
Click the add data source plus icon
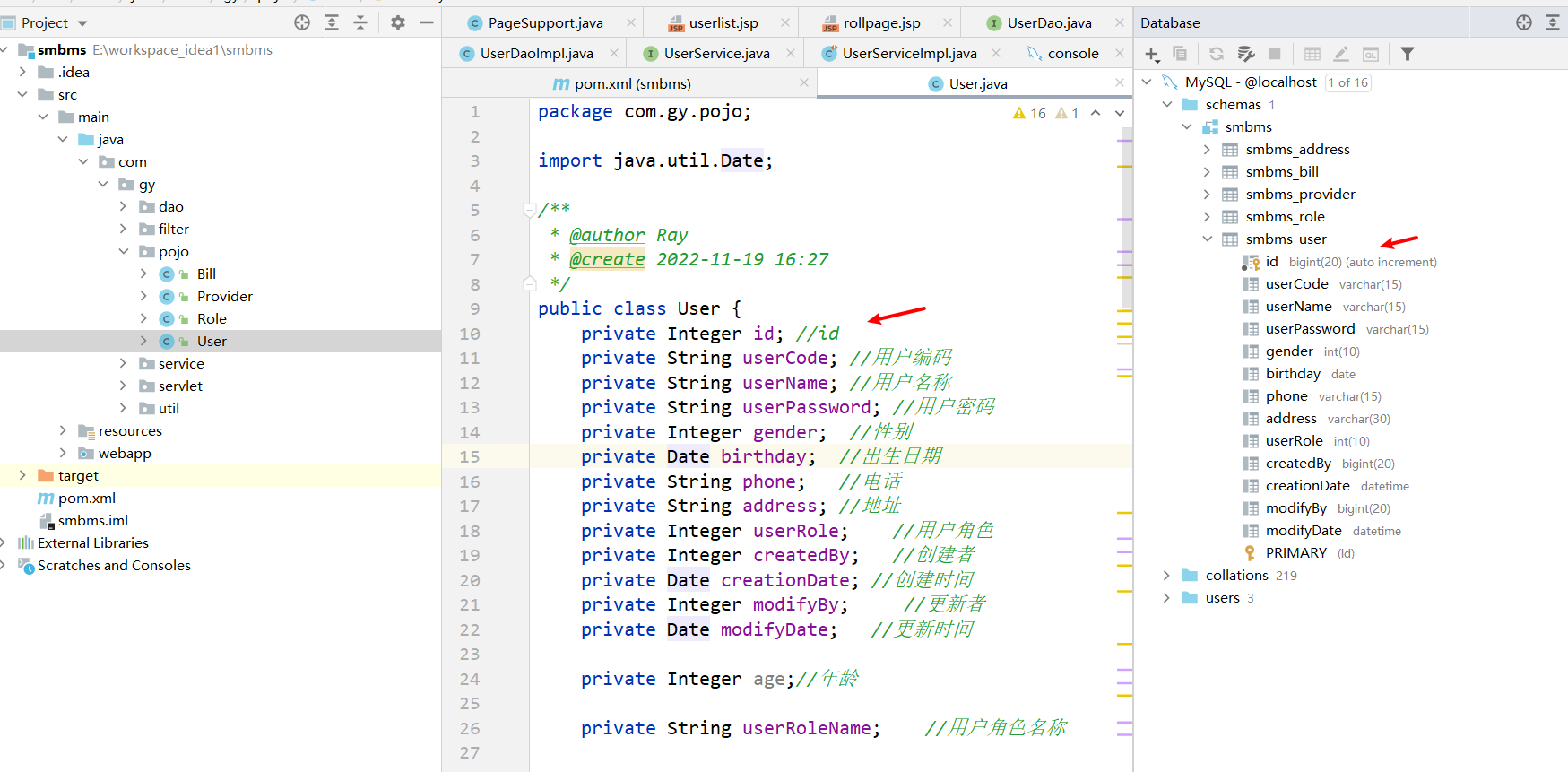(1152, 55)
